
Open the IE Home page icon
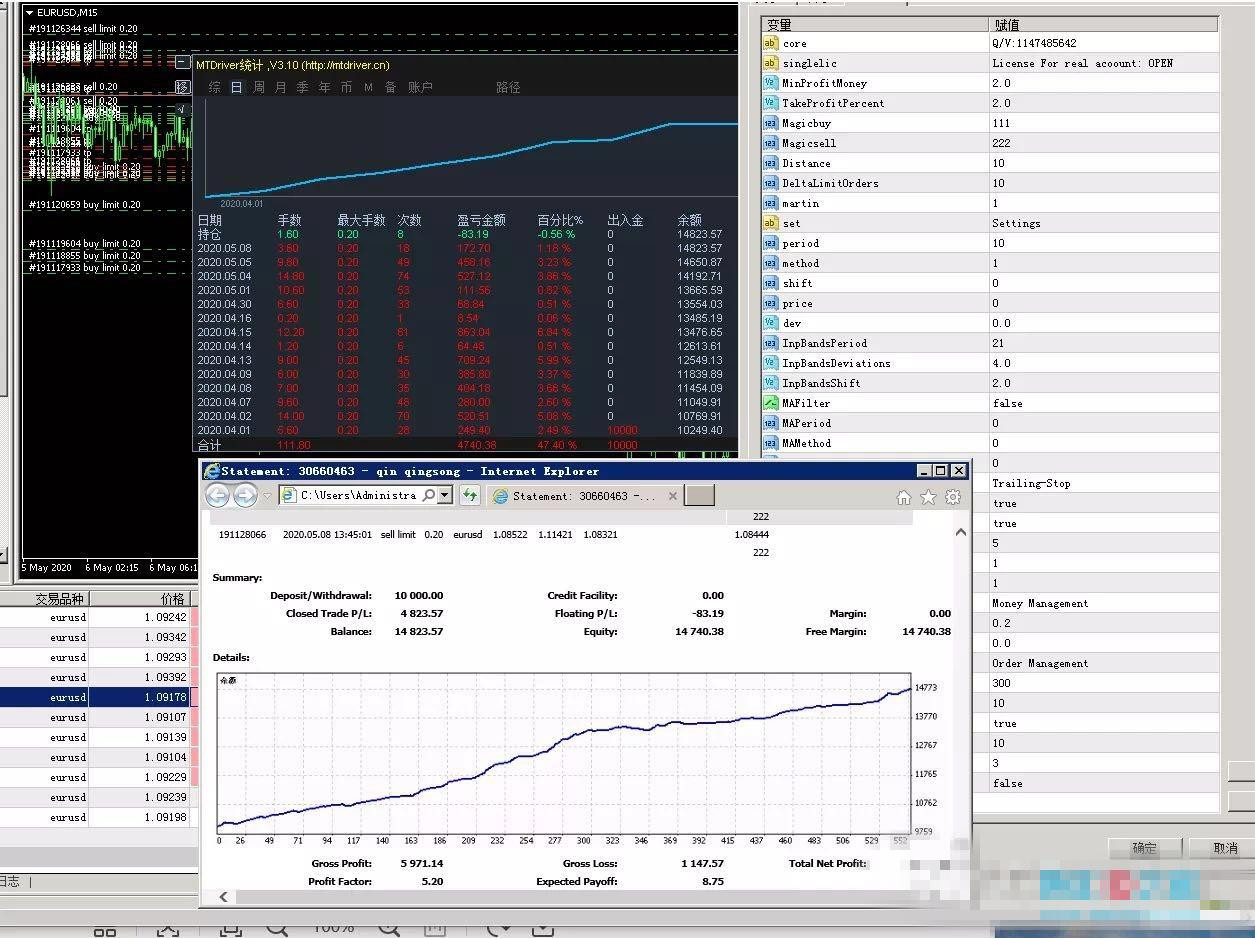(904, 497)
